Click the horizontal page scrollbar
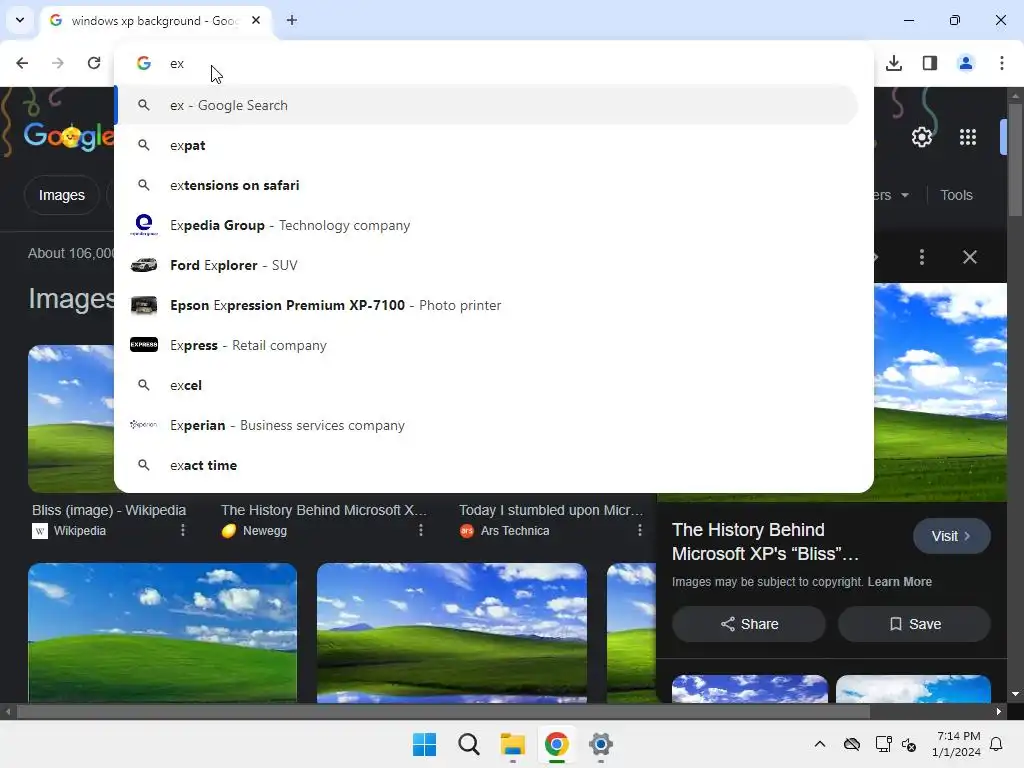The height and width of the screenshot is (768, 1024). tap(444, 711)
